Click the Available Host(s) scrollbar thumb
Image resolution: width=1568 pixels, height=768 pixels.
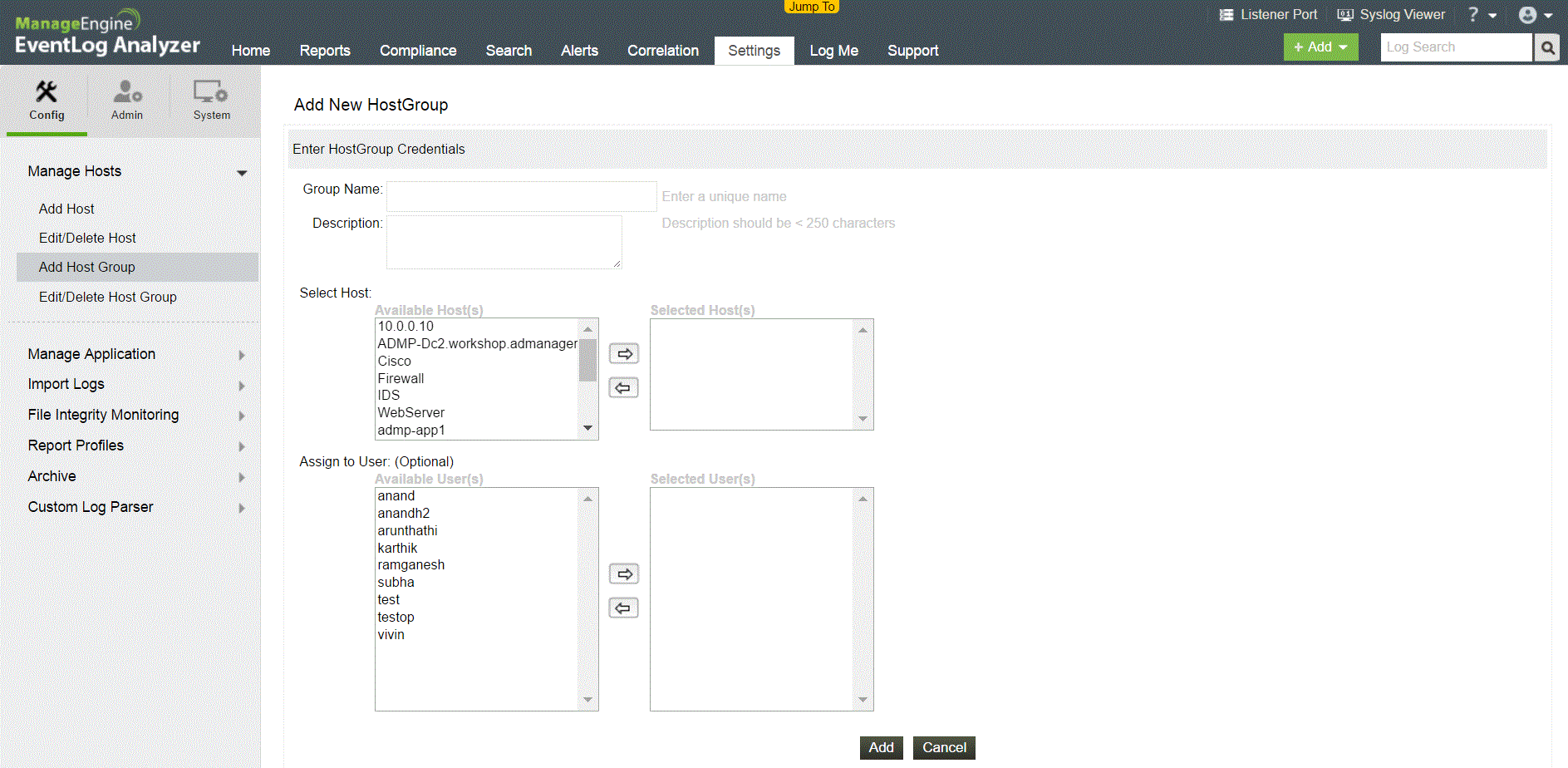(587, 360)
